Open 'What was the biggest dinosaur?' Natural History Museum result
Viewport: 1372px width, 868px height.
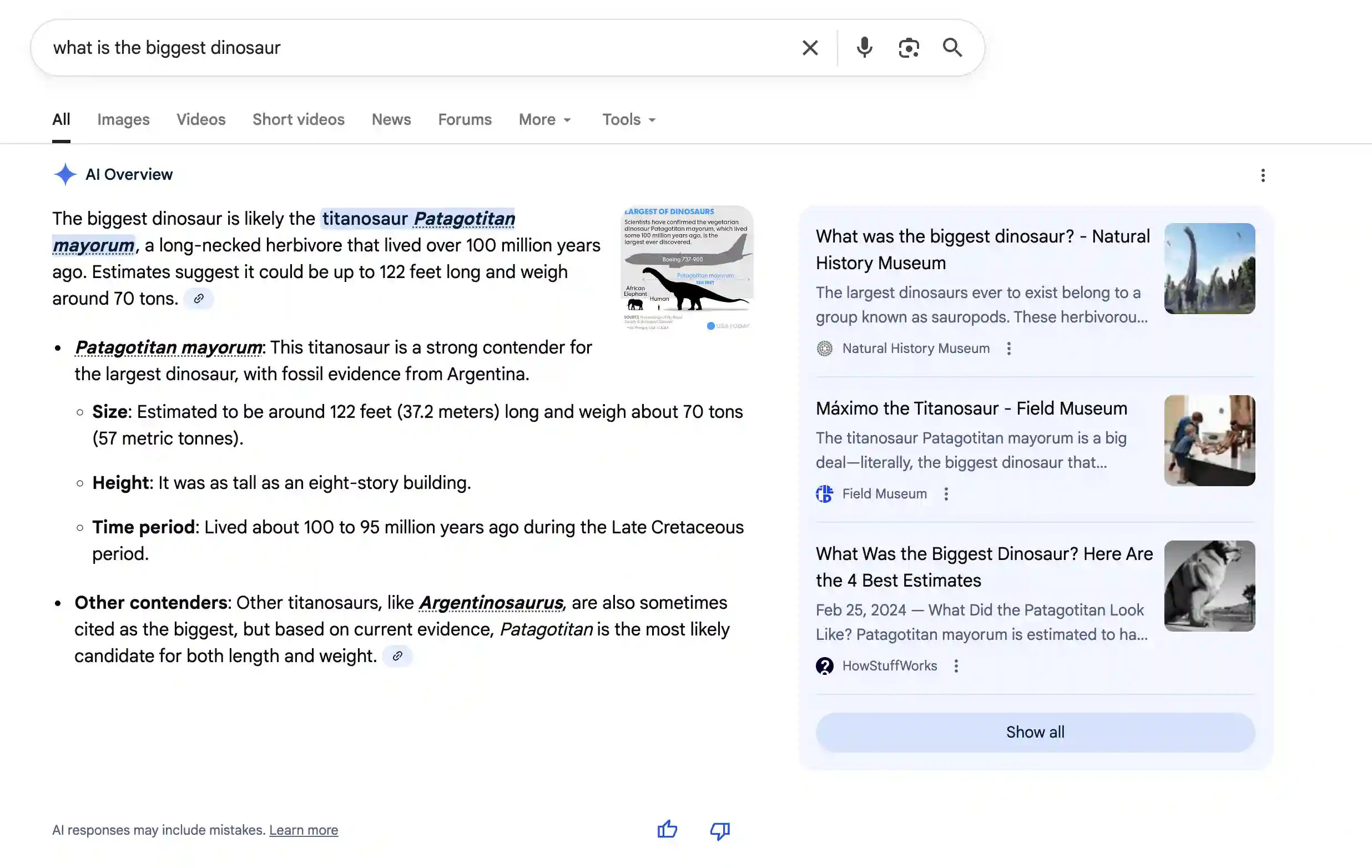pyautogui.click(x=983, y=249)
